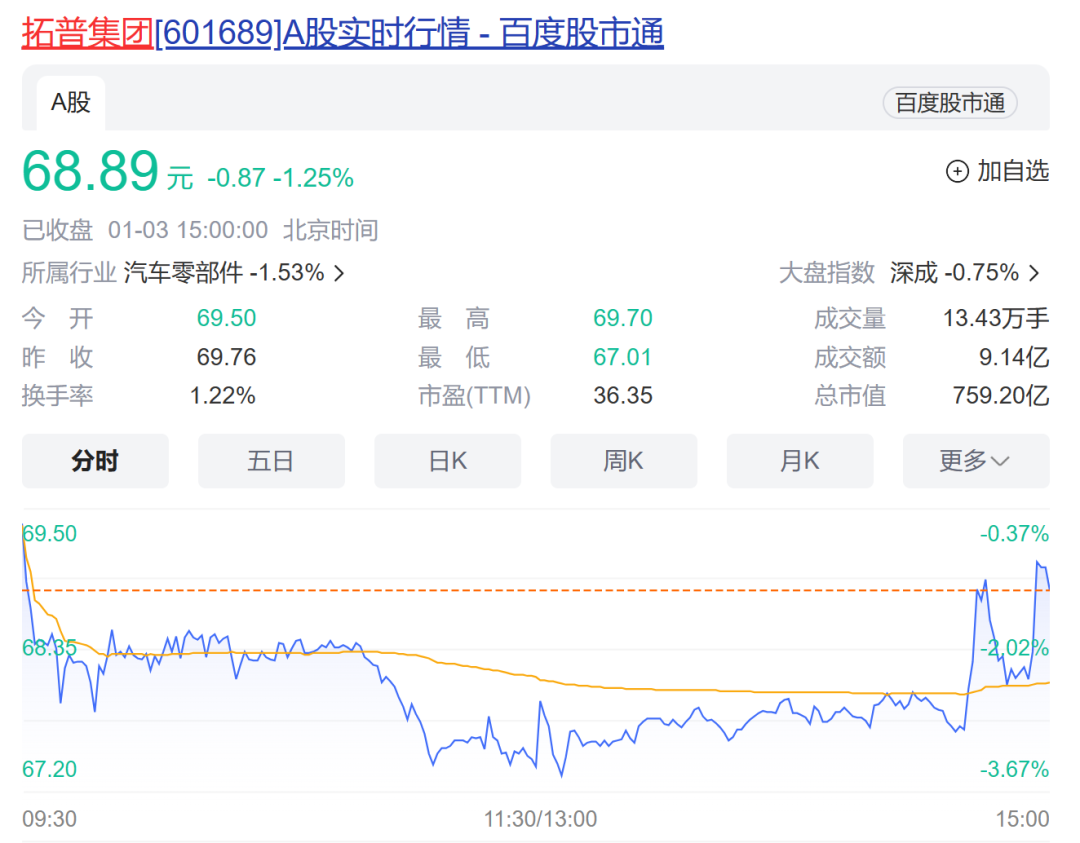Click the 成交额 value 9.14亿
Screen dimensions: 1080x843
pos(1014,357)
